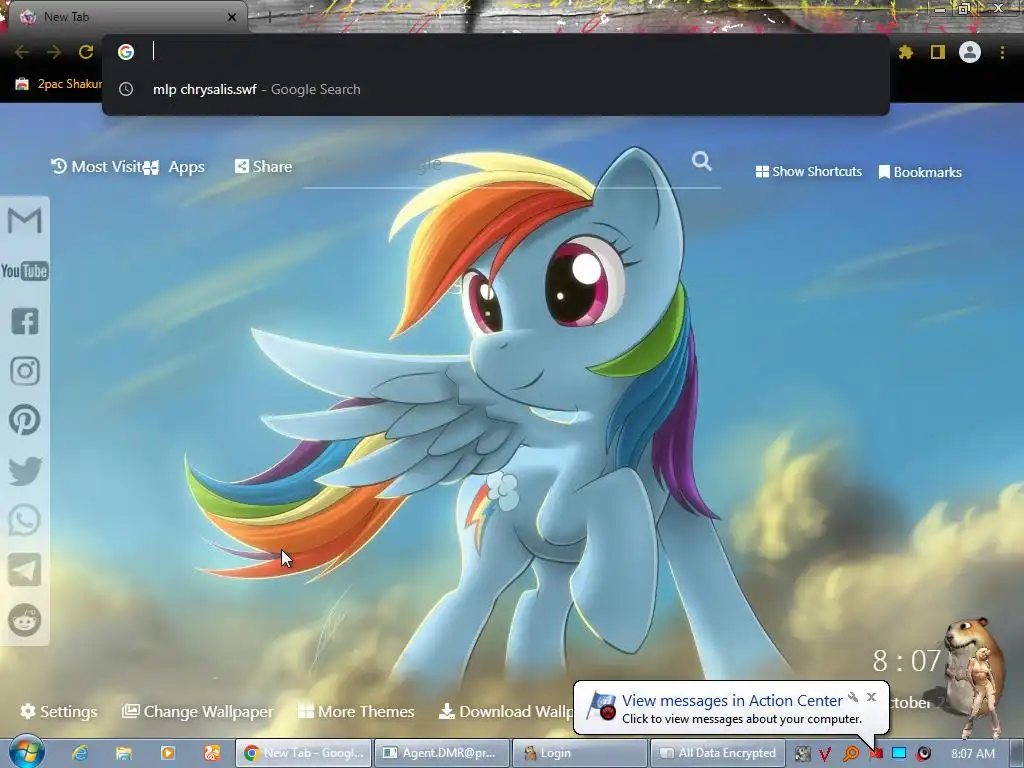Open the page Bookmarks link
The height and width of the screenshot is (768, 1024).
(920, 172)
